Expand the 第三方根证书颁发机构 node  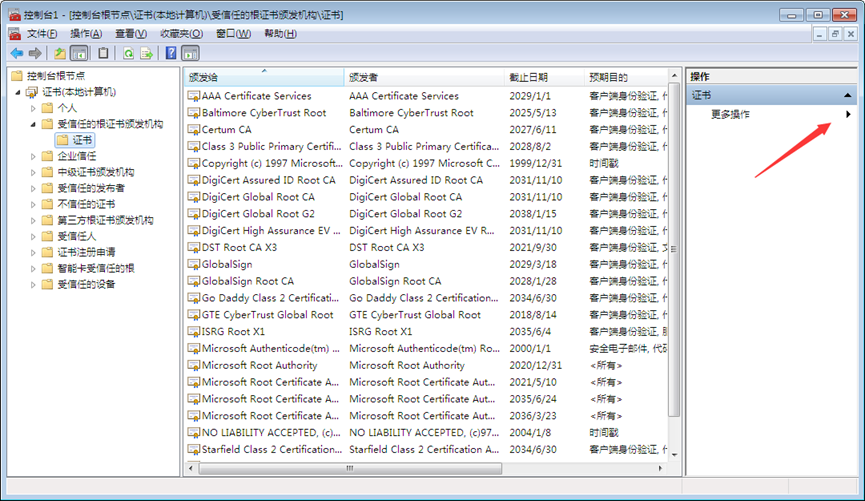point(33,220)
